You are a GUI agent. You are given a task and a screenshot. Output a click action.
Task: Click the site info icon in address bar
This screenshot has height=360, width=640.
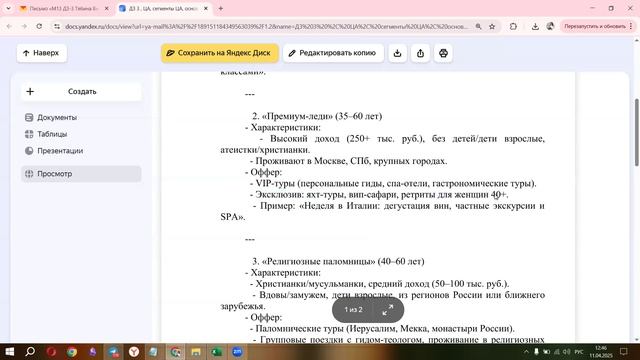pos(57,26)
